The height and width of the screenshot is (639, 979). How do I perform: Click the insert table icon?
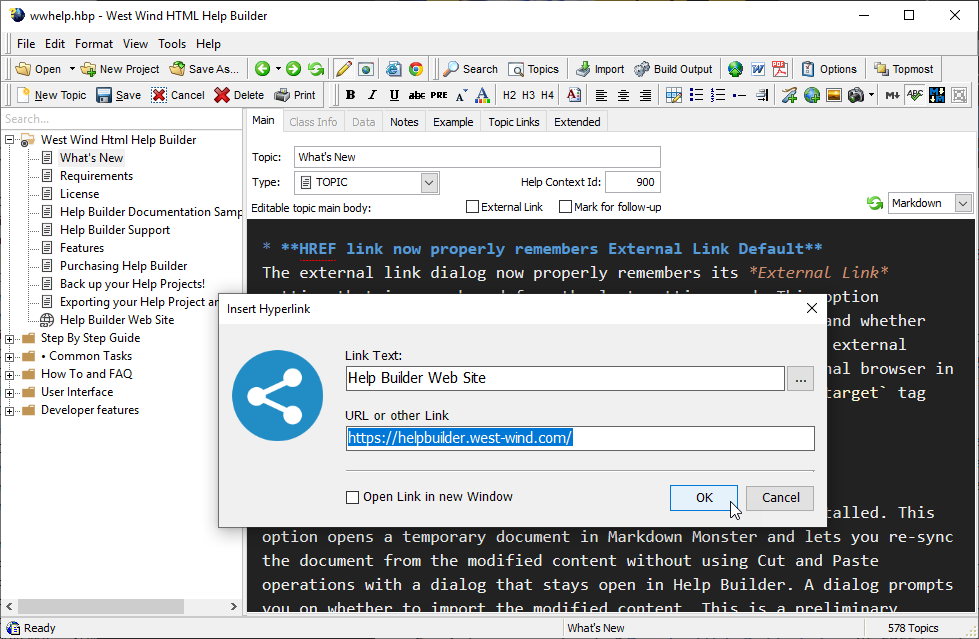pos(674,95)
